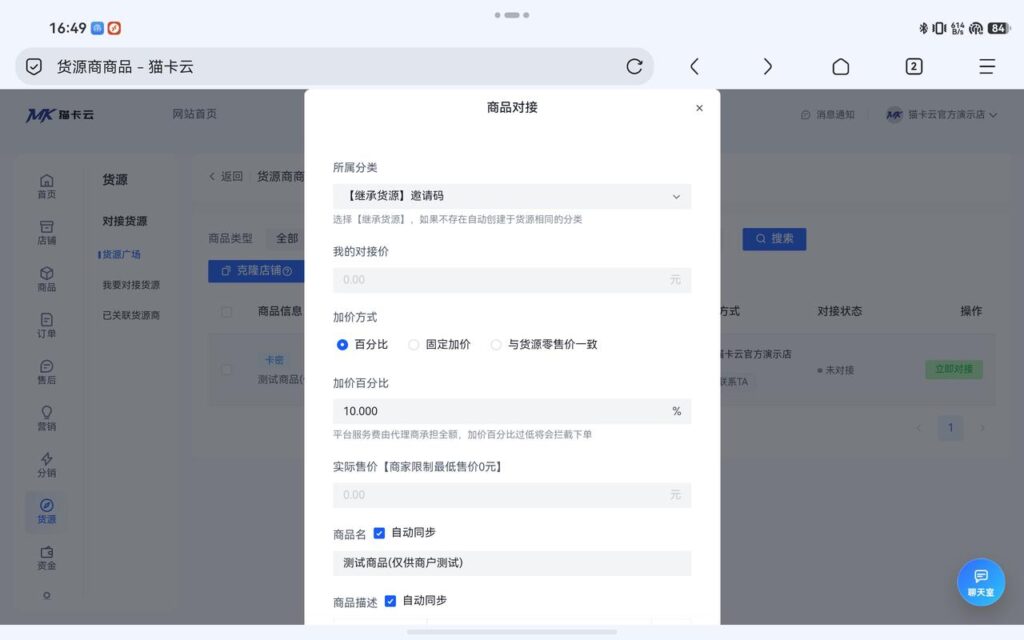Screen dimensions: 1024x640
Task: Open 资金 in left sidebar
Action: (46, 558)
